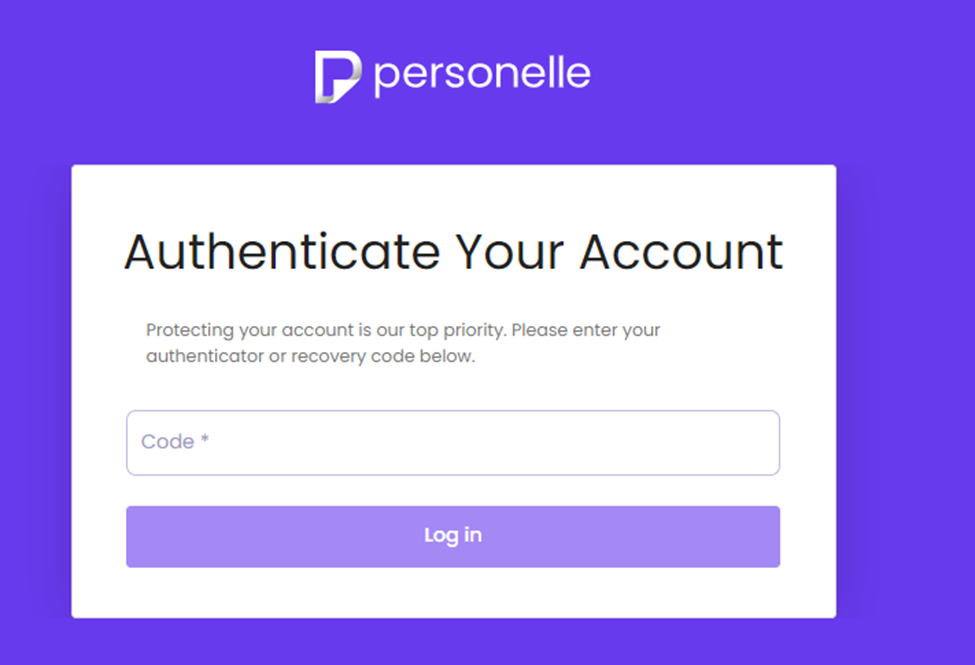Click white card space below Log in button
This screenshot has width=975, height=665.
[x=453, y=593]
